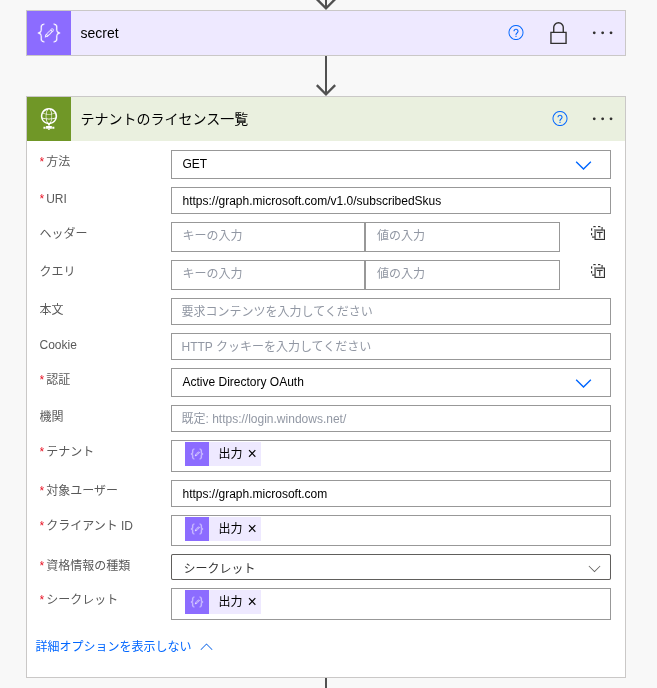
Task: Collapse advanced options via up chevron
Action: click(206, 647)
